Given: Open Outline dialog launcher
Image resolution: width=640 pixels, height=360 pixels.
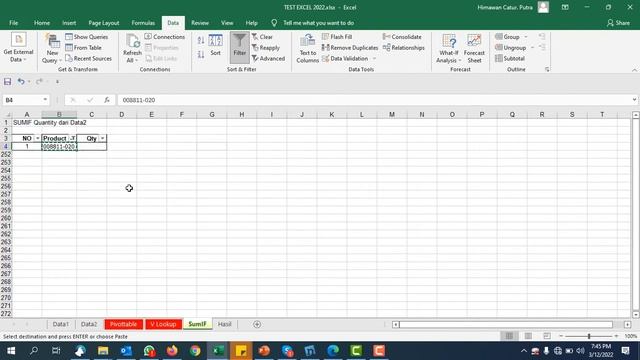Looking at the screenshot, I should tap(547, 69).
